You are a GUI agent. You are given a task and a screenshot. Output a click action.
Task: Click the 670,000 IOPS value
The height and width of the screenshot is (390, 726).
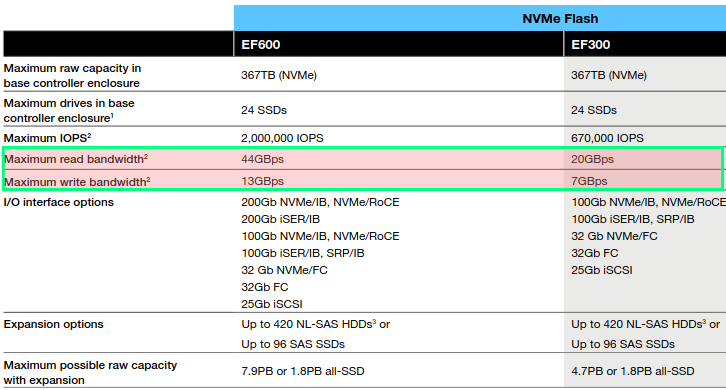(x=607, y=138)
